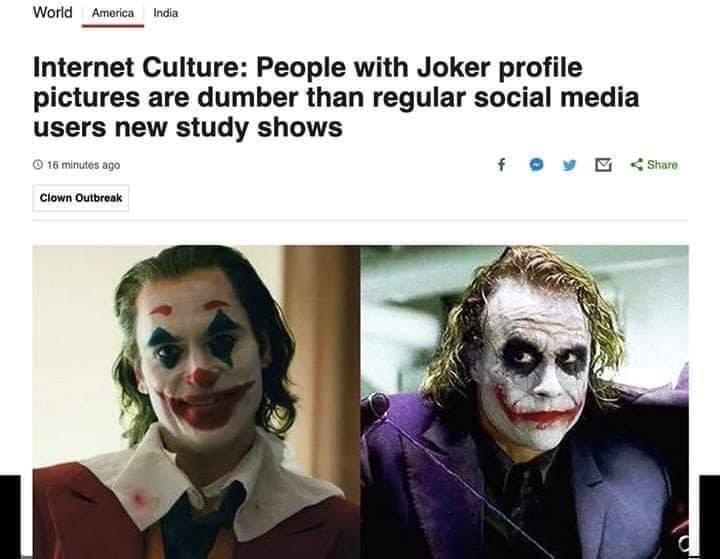Click 'users new study shows' headline line
The height and width of the screenshot is (559, 720).
tap(188, 128)
